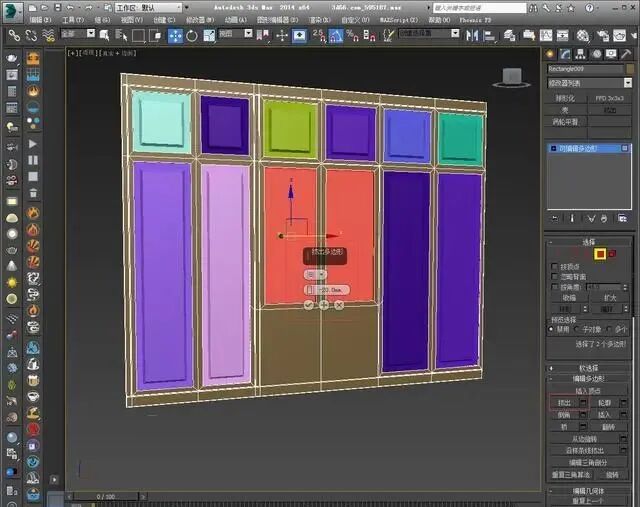
Task: Open the Display panel tab icon
Action: [611, 53]
